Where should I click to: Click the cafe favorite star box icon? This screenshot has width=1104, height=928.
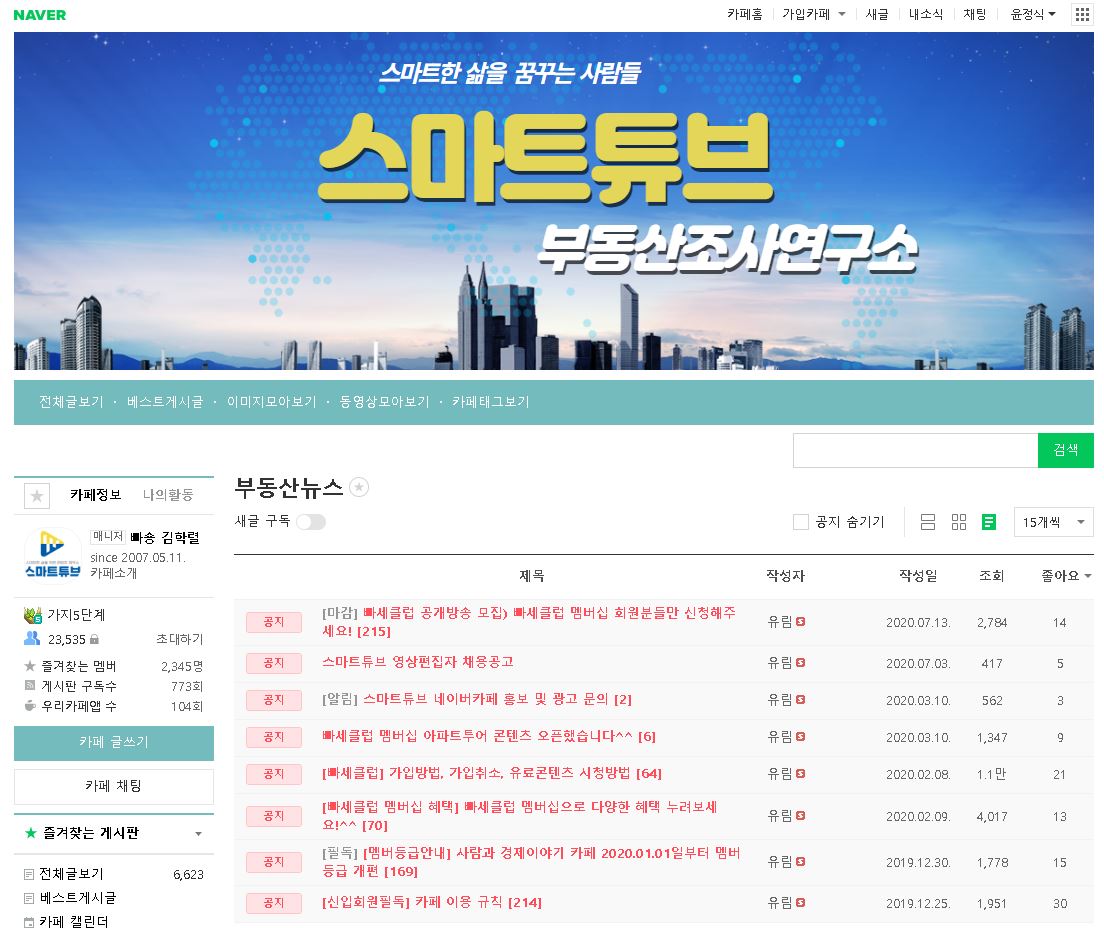(x=37, y=496)
